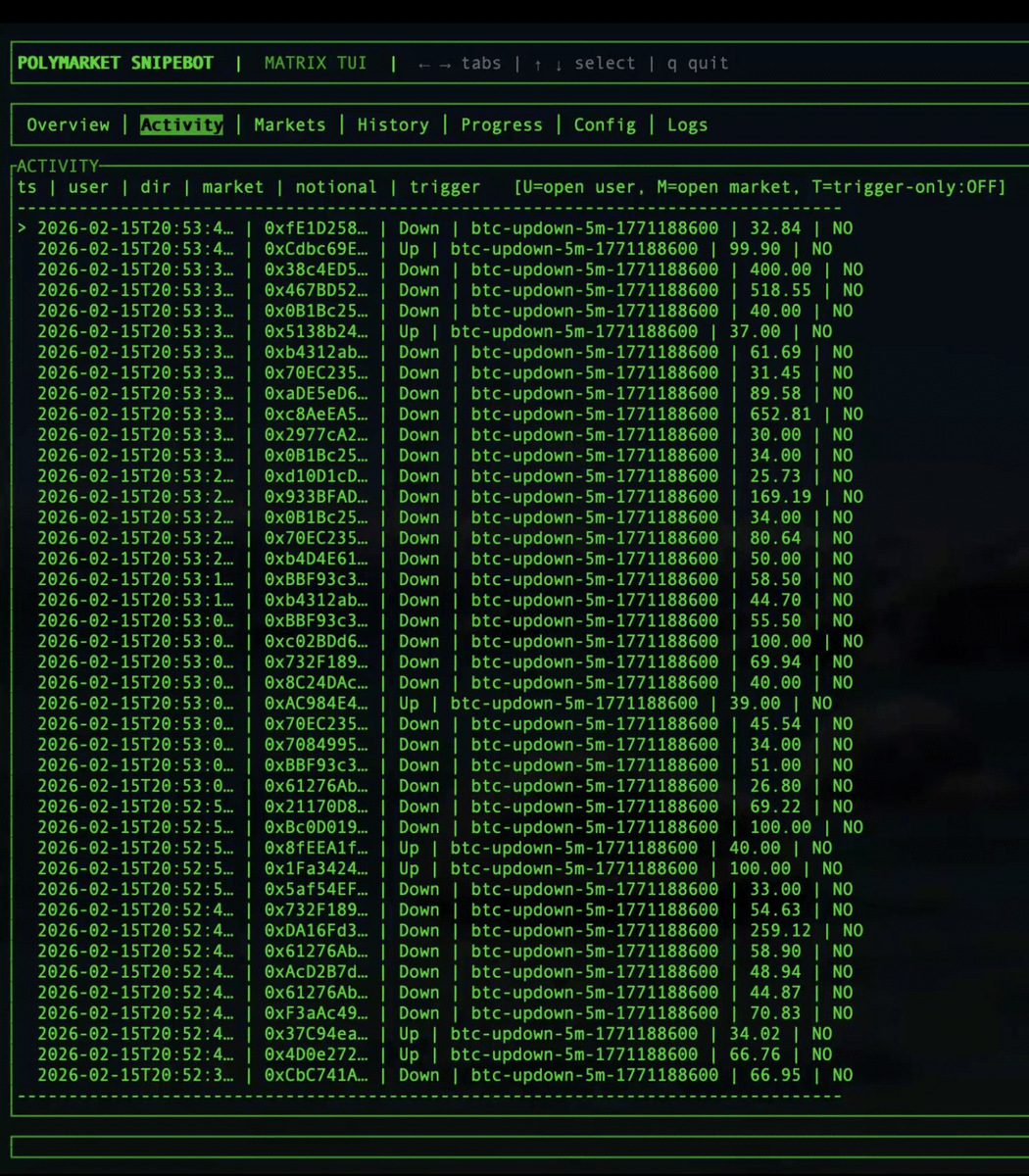Screen dimensions: 1029x1176
Task: Click the market column header
Action: (233, 186)
